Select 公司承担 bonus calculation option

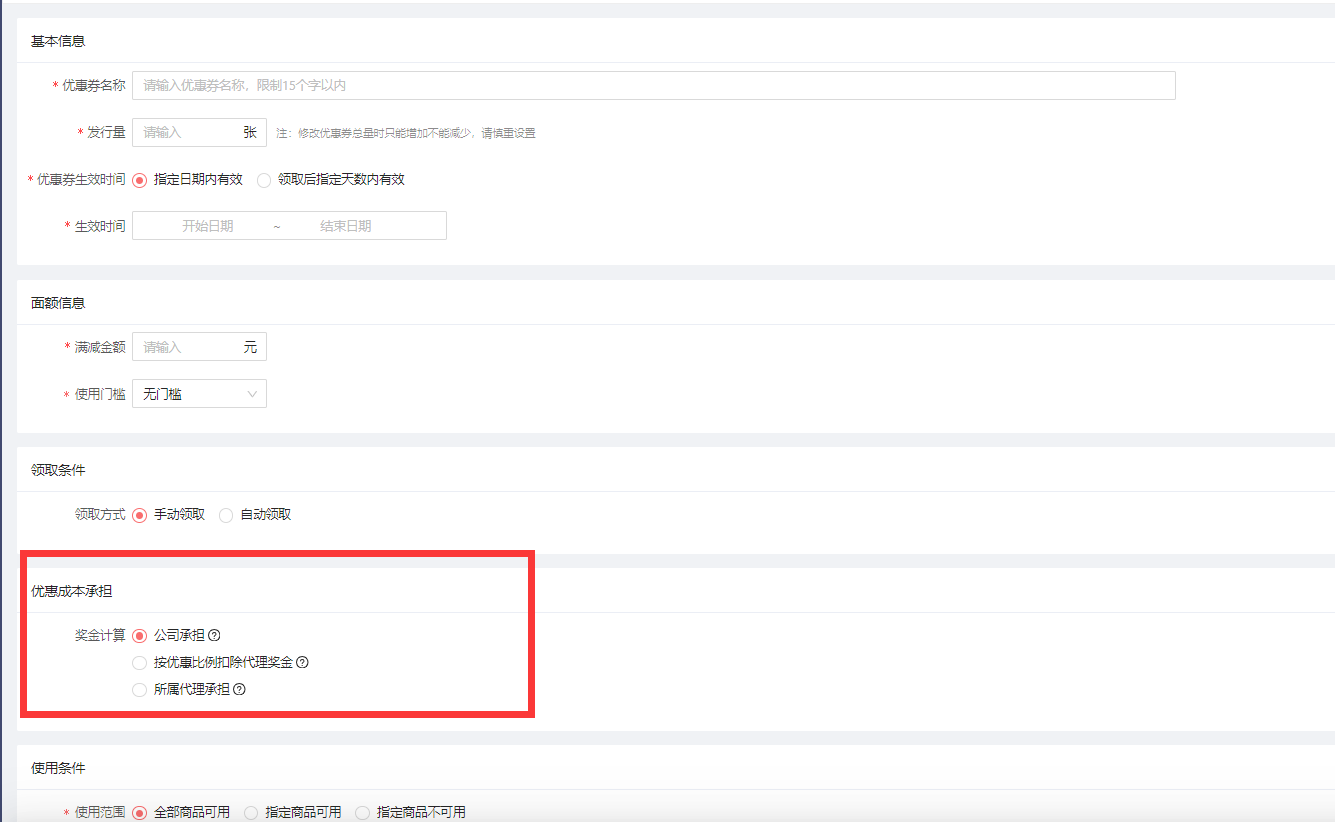point(140,635)
